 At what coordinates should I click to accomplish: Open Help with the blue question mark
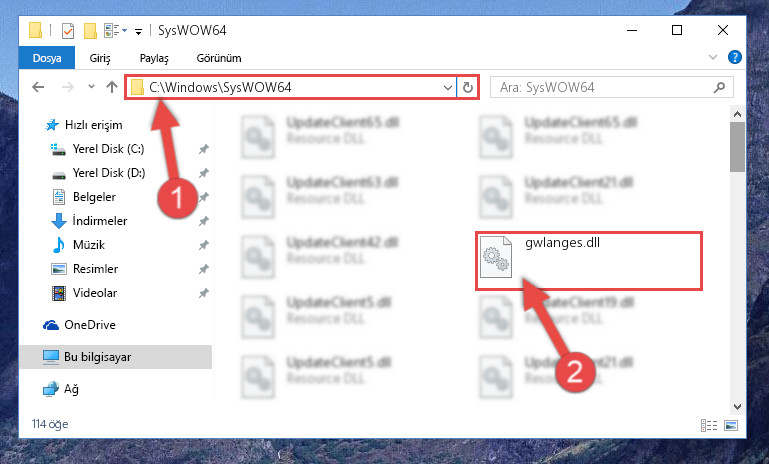[734, 57]
